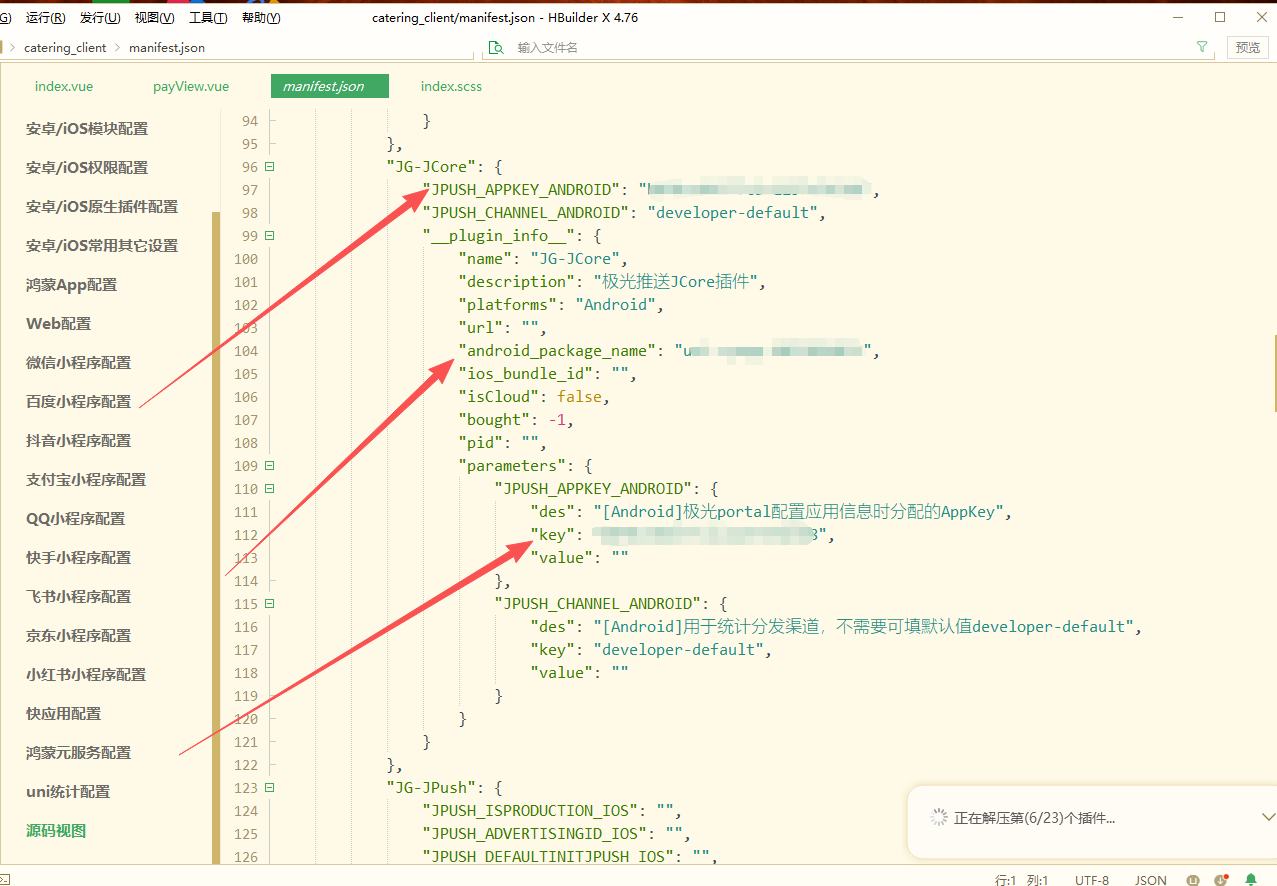Select 支付宝小程序配置 in the sidebar
1277x886 pixels.
point(86,480)
